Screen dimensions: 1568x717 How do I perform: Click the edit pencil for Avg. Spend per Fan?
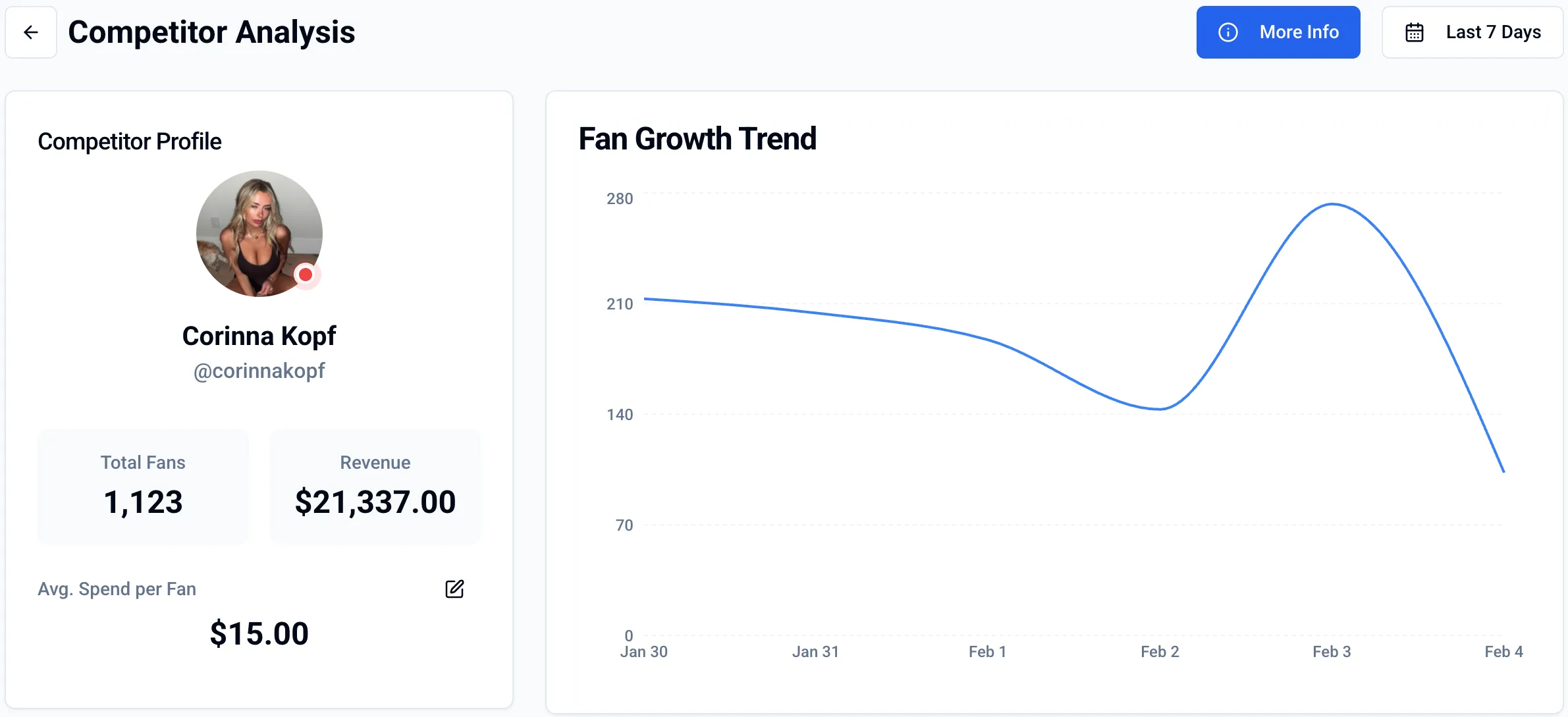(454, 589)
